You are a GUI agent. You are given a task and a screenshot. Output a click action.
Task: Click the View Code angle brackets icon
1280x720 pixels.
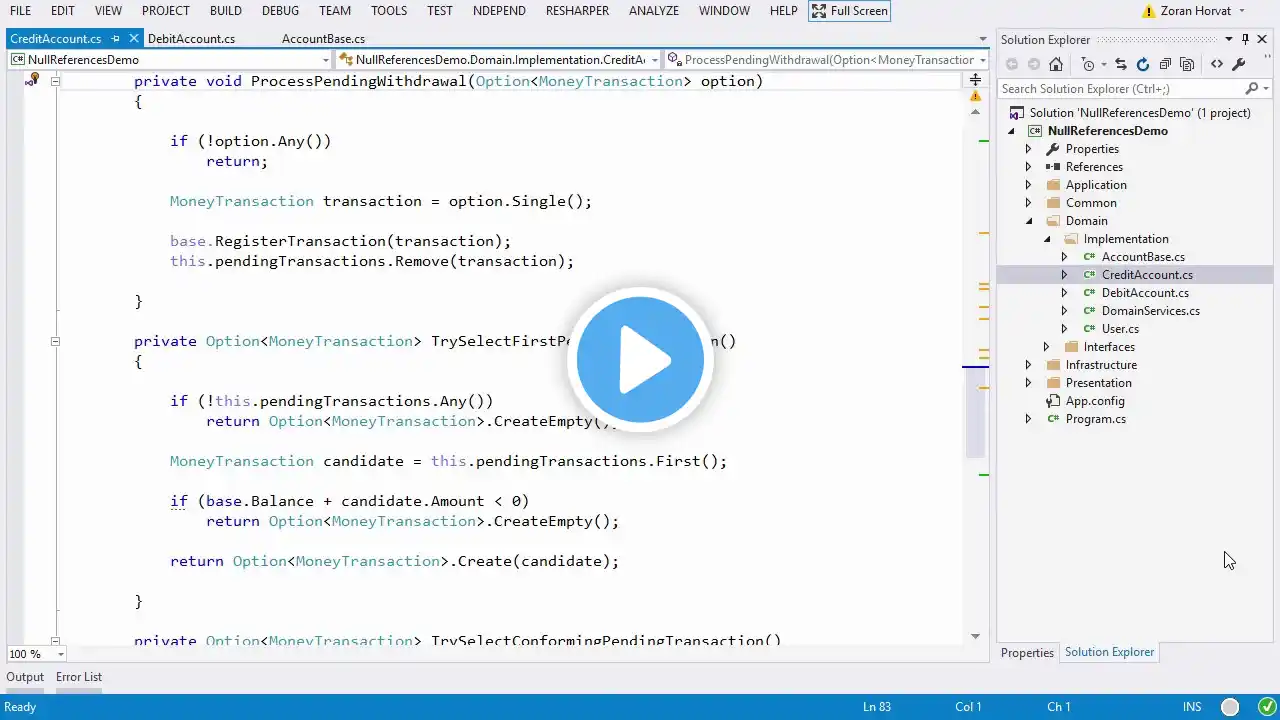point(1216,64)
